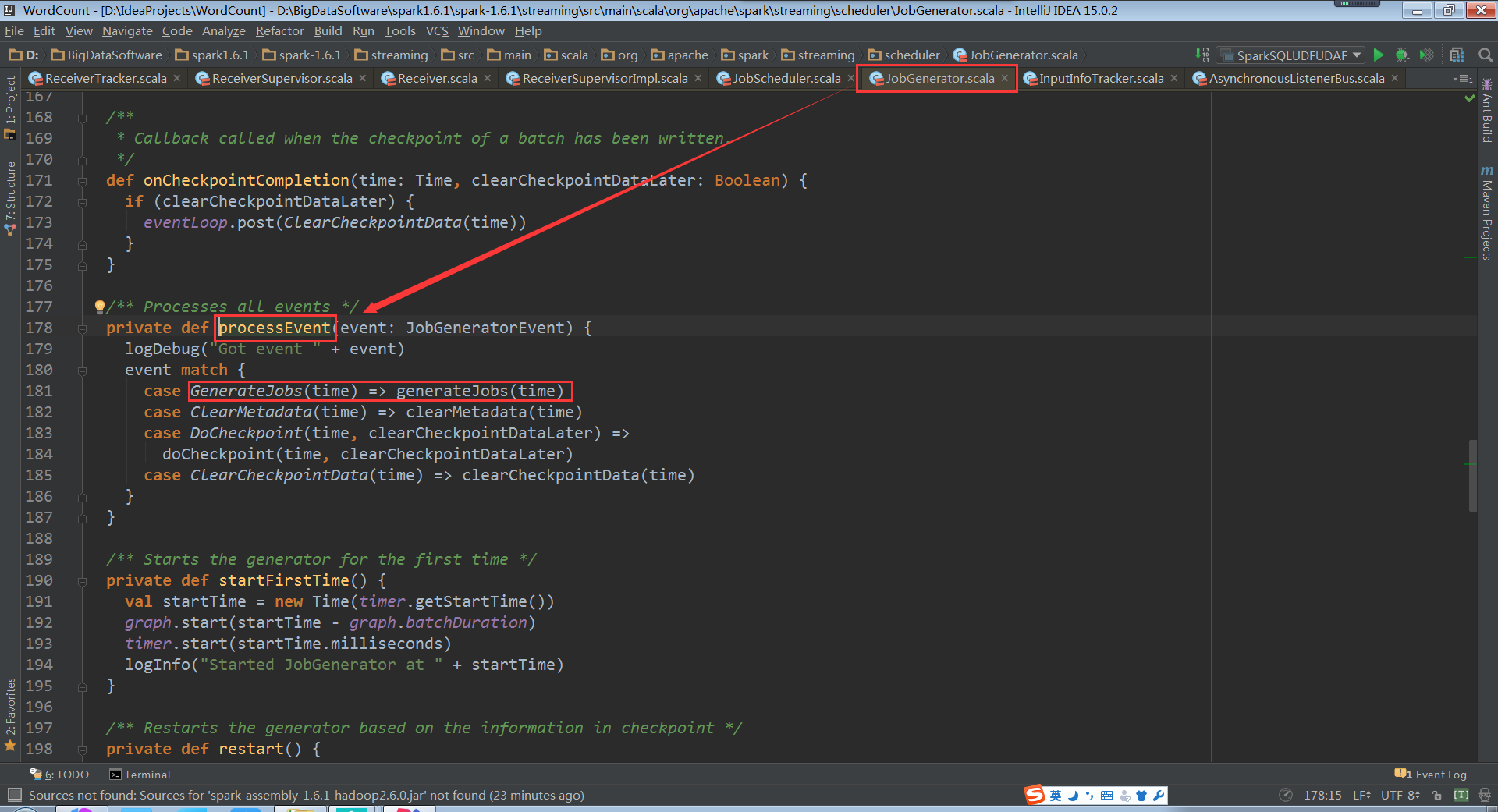This screenshot has width=1498, height=812.
Task: Click BigDataSoftware folder in breadcrumb
Action: (106, 55)
